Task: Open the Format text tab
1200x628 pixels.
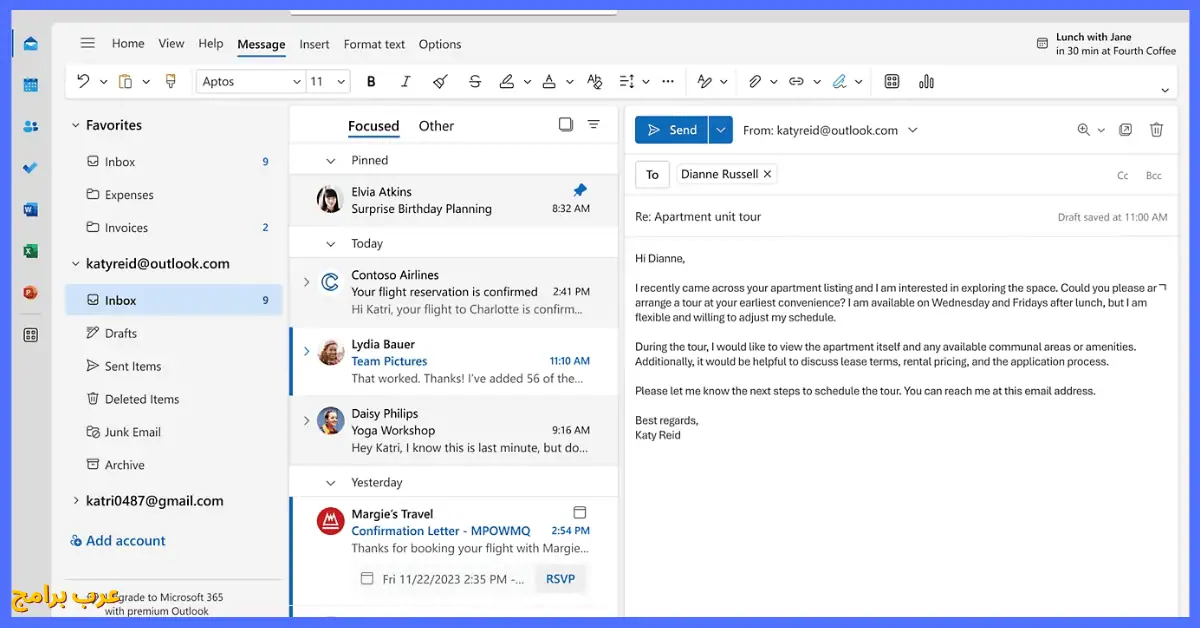Action: [374, 44]
